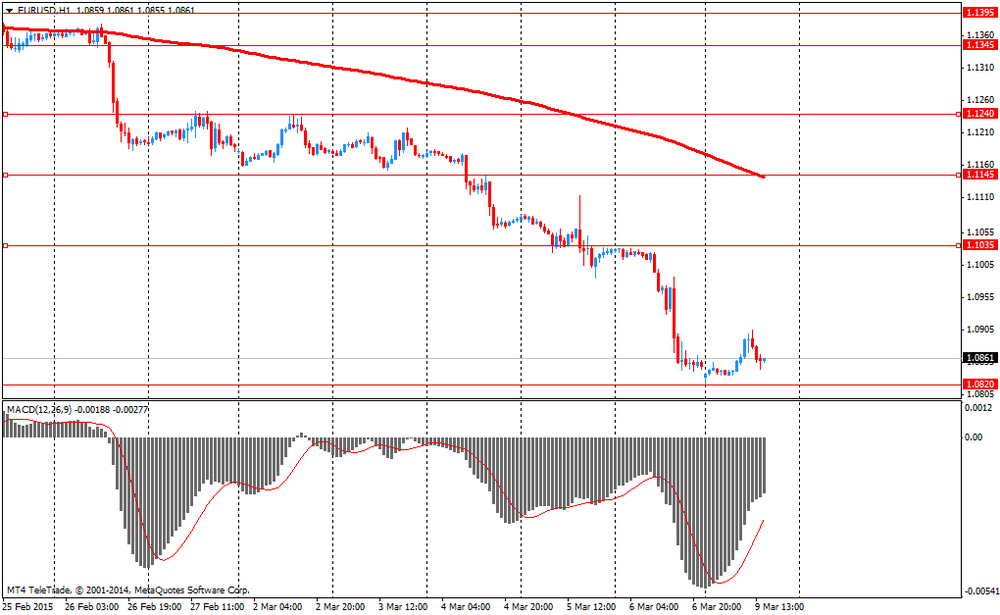Click the 2 Mar 20:00 time label
The height and width of the screenshot is (615, 1000).
tap(340, 607)
